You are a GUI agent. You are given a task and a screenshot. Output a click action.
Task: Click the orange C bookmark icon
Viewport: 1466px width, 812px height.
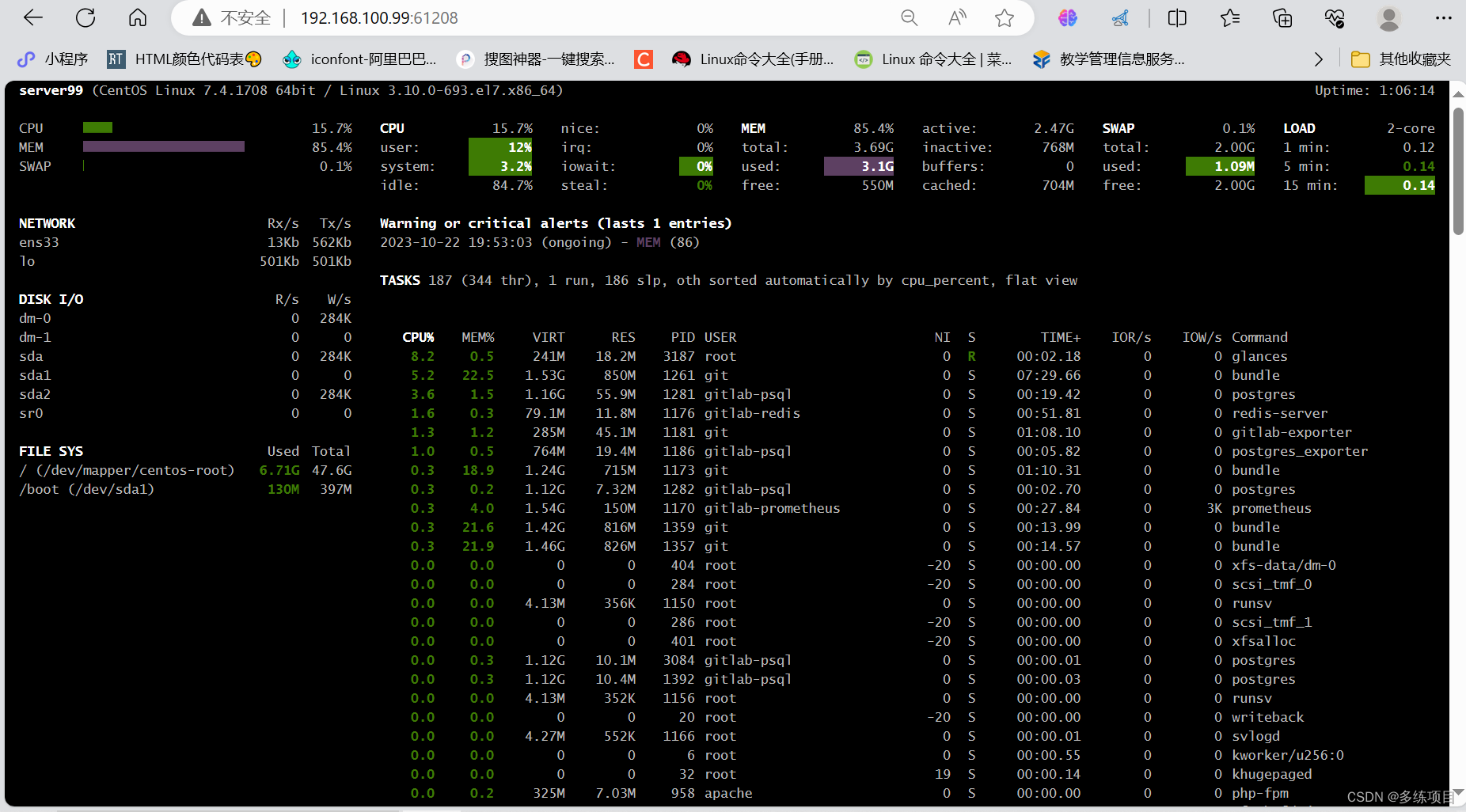[644, 59]
